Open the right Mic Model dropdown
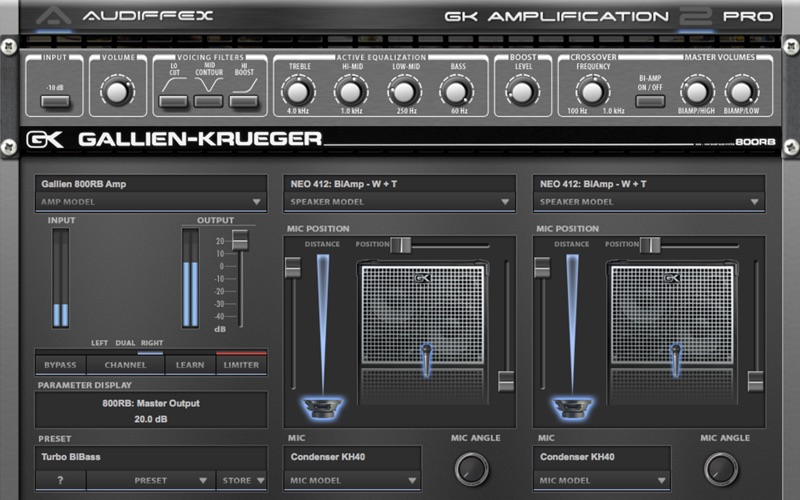This screenshot has height=500, width=800. point(602,481)
